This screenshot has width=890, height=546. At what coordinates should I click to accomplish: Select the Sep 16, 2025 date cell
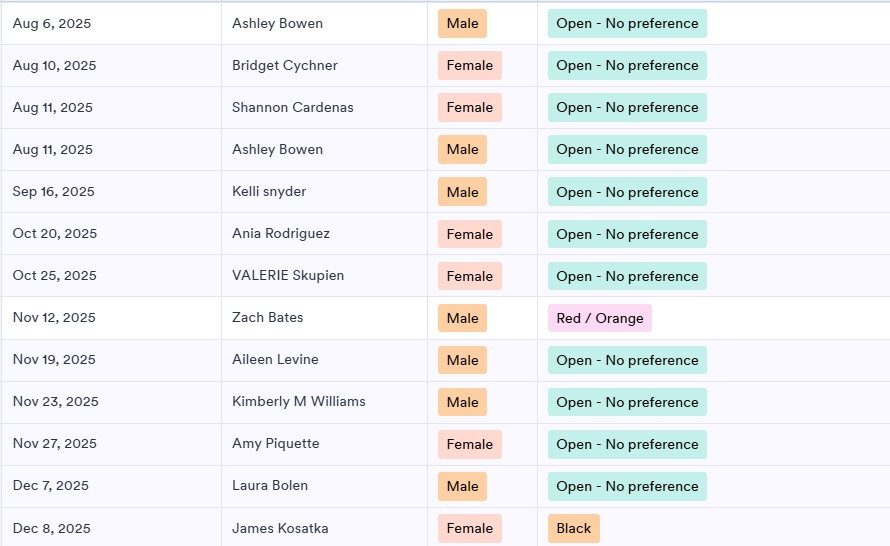pyautogui.click(x=53, y=192)
